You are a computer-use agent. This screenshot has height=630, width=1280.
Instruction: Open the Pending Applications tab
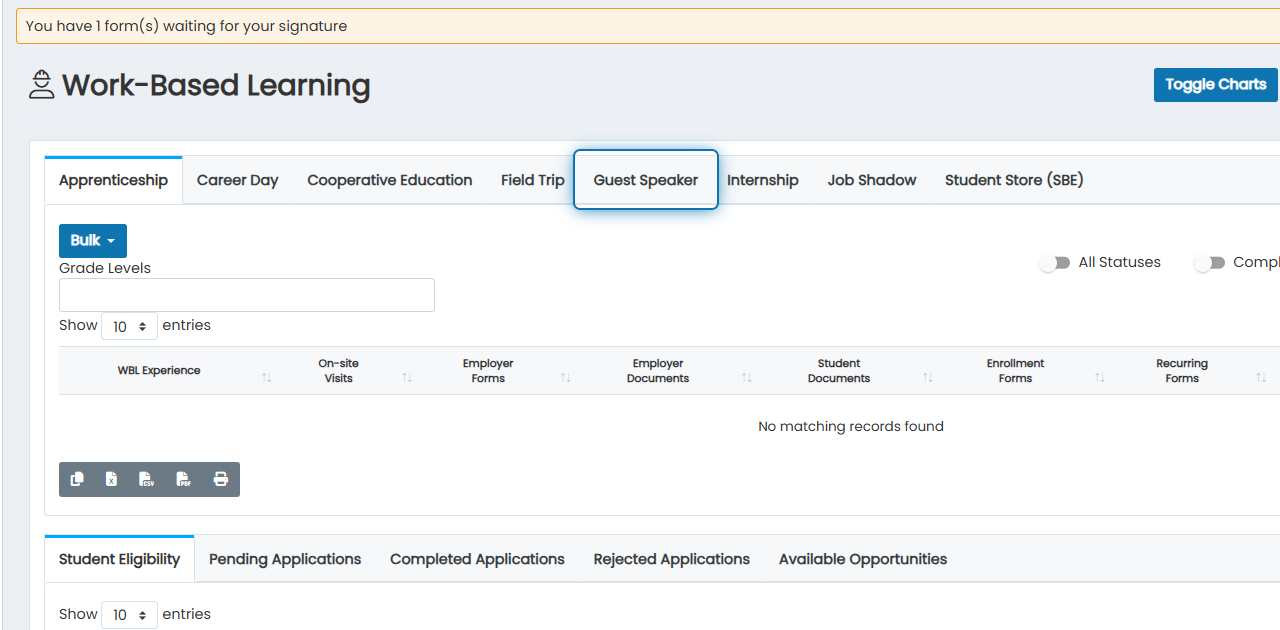(x=285, y=559)
